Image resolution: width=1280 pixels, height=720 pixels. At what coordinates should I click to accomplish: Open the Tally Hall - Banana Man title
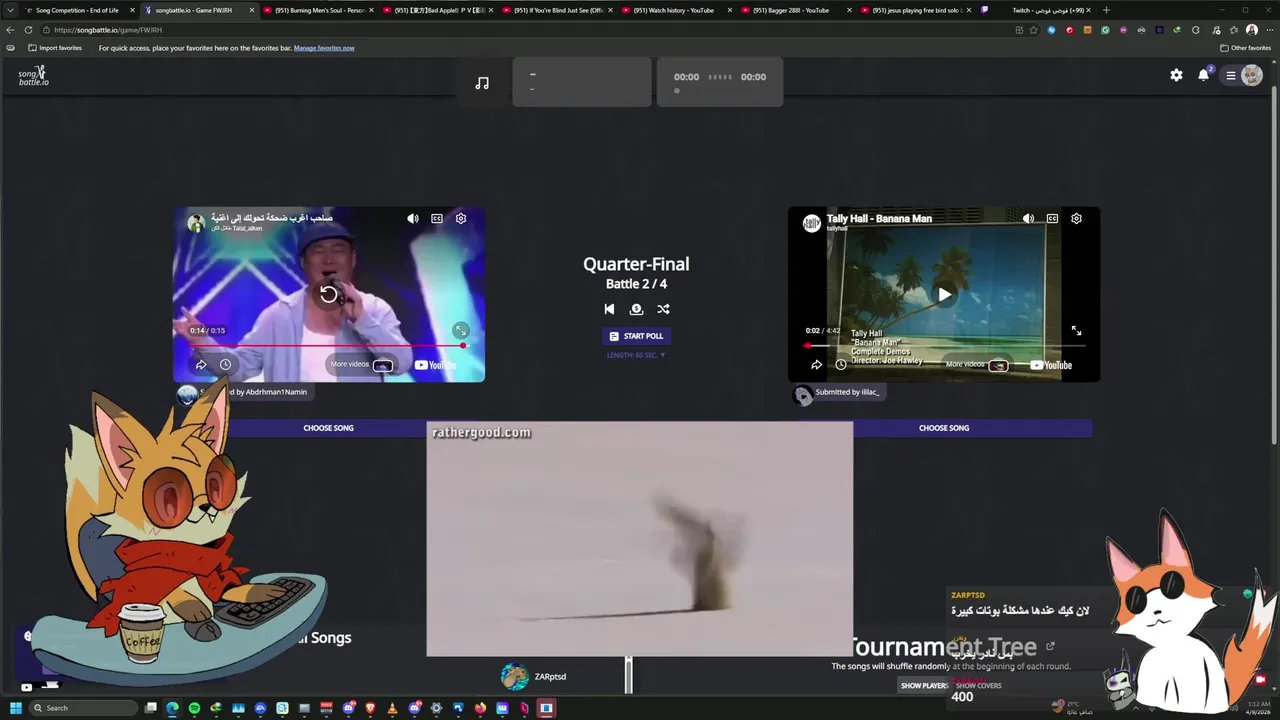(879, 218)
